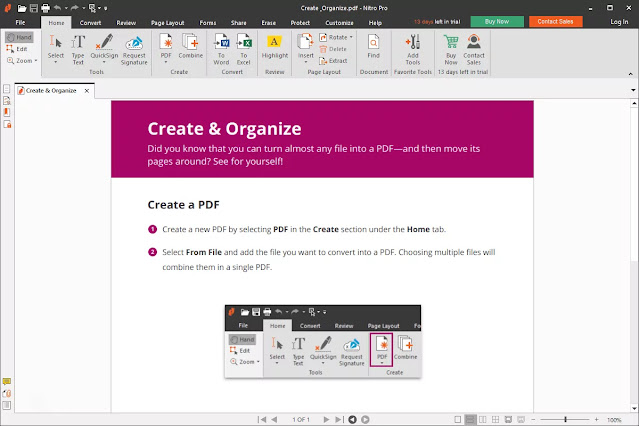The image size is (639, 426).
Task: Open the File menu
Action: [x=20, y=22]
